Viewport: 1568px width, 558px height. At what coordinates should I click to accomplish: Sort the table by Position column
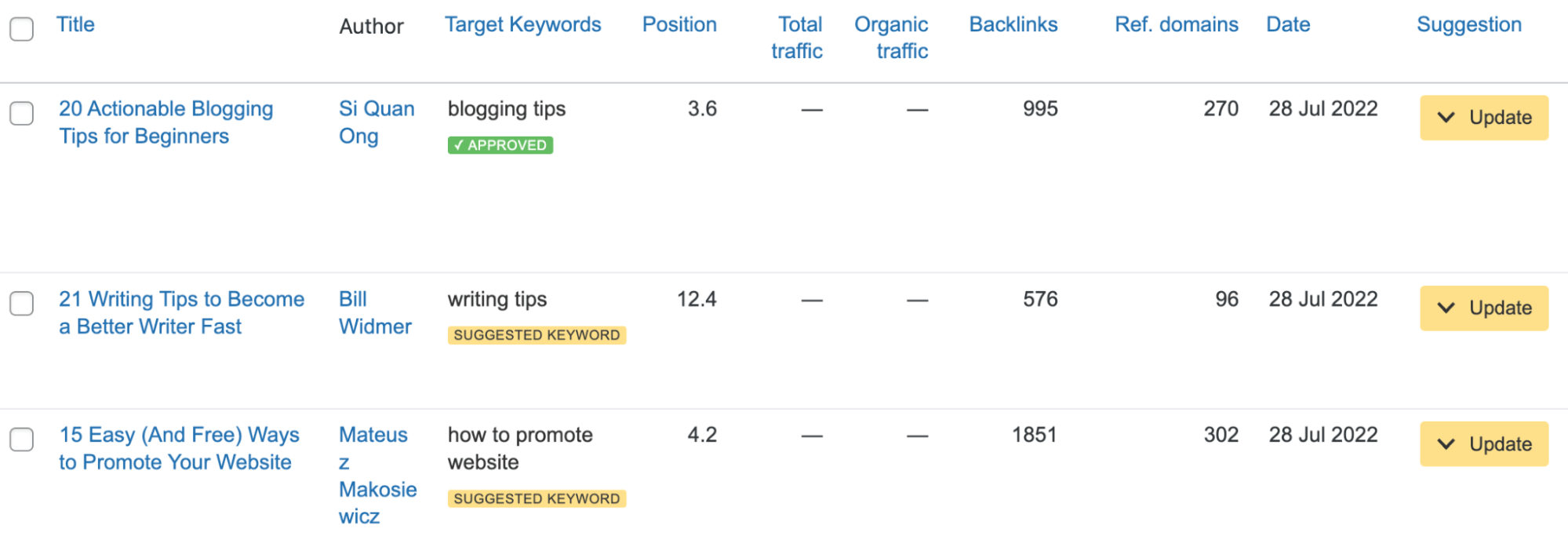[678, 24]
